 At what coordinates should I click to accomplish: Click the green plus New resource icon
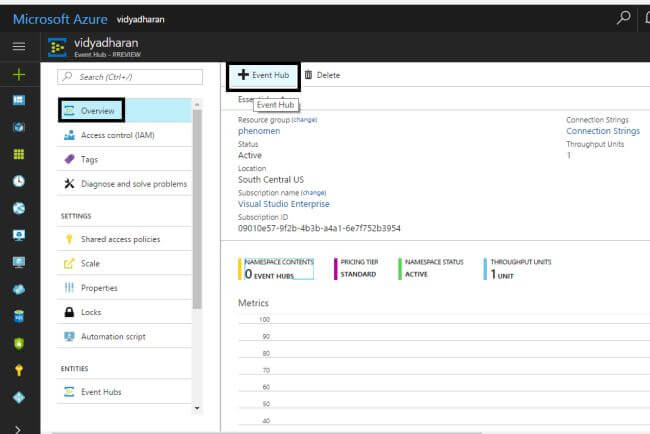[19, 75]
